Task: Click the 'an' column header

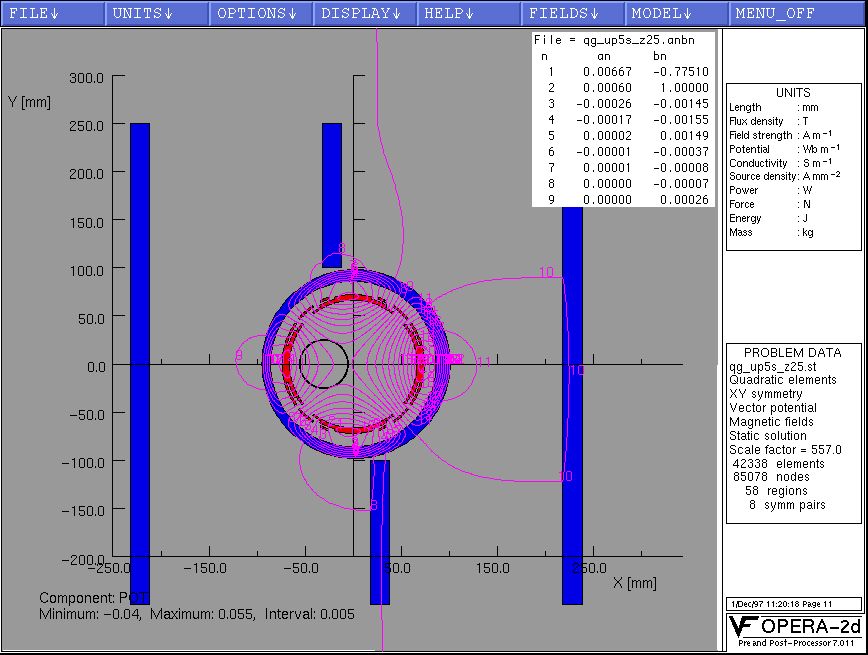Action: point(604,56)
